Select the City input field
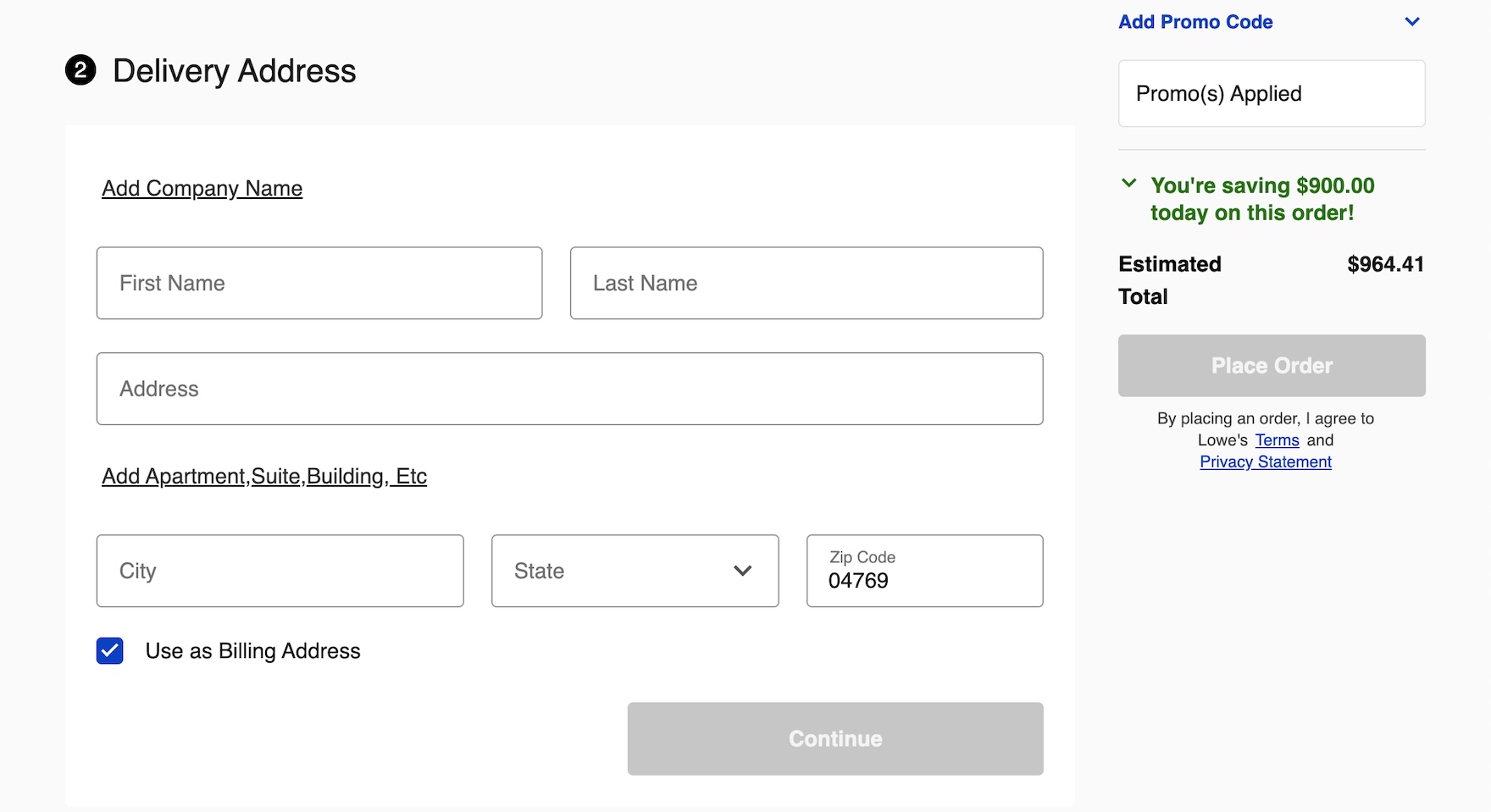Viewport: 1491px width, 812px height. 280,571
